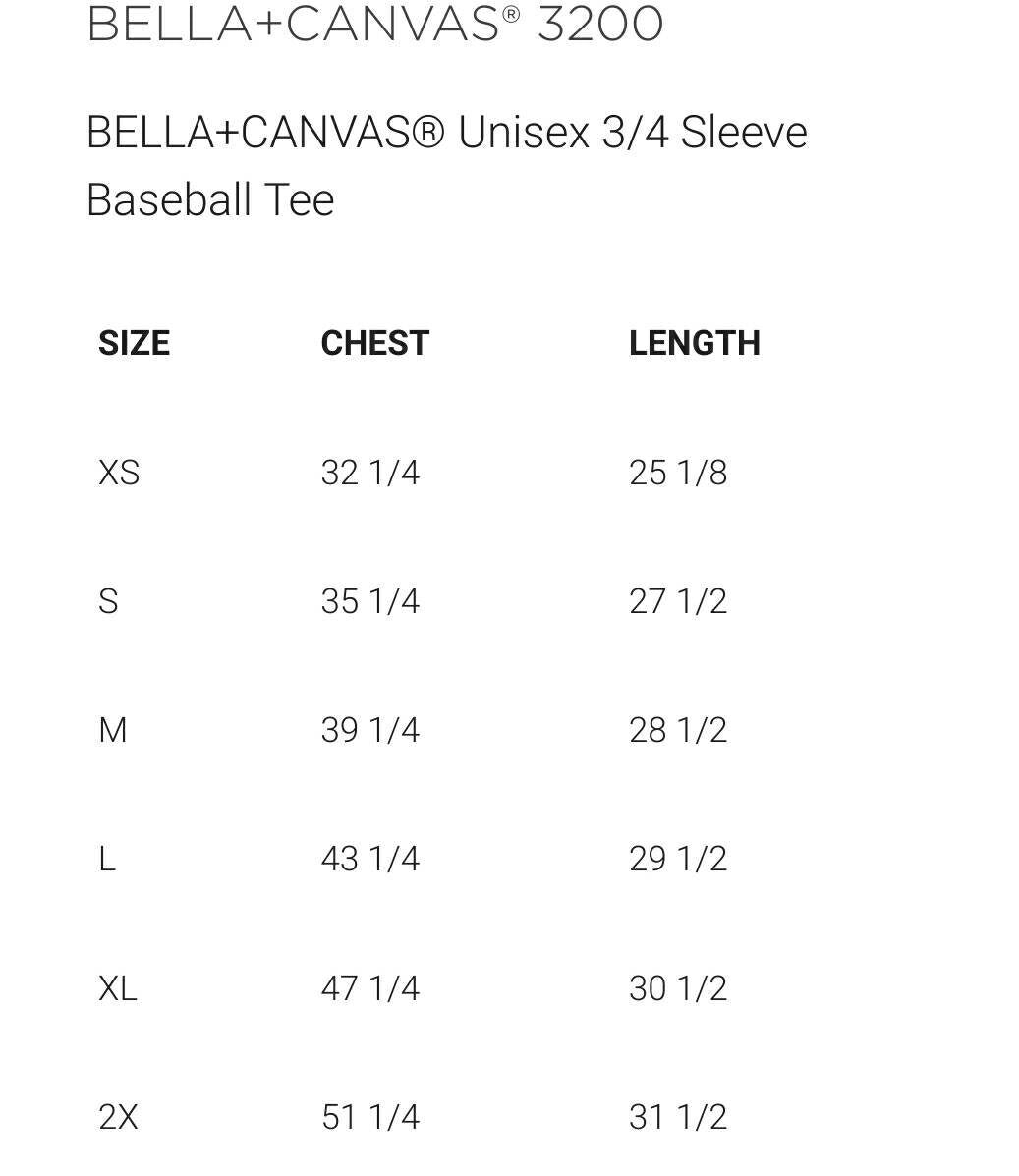Select chest value 39 1/4
Image resolution: width=1019 pixels, height=1176 pixels.
click(x=370, y=730)
